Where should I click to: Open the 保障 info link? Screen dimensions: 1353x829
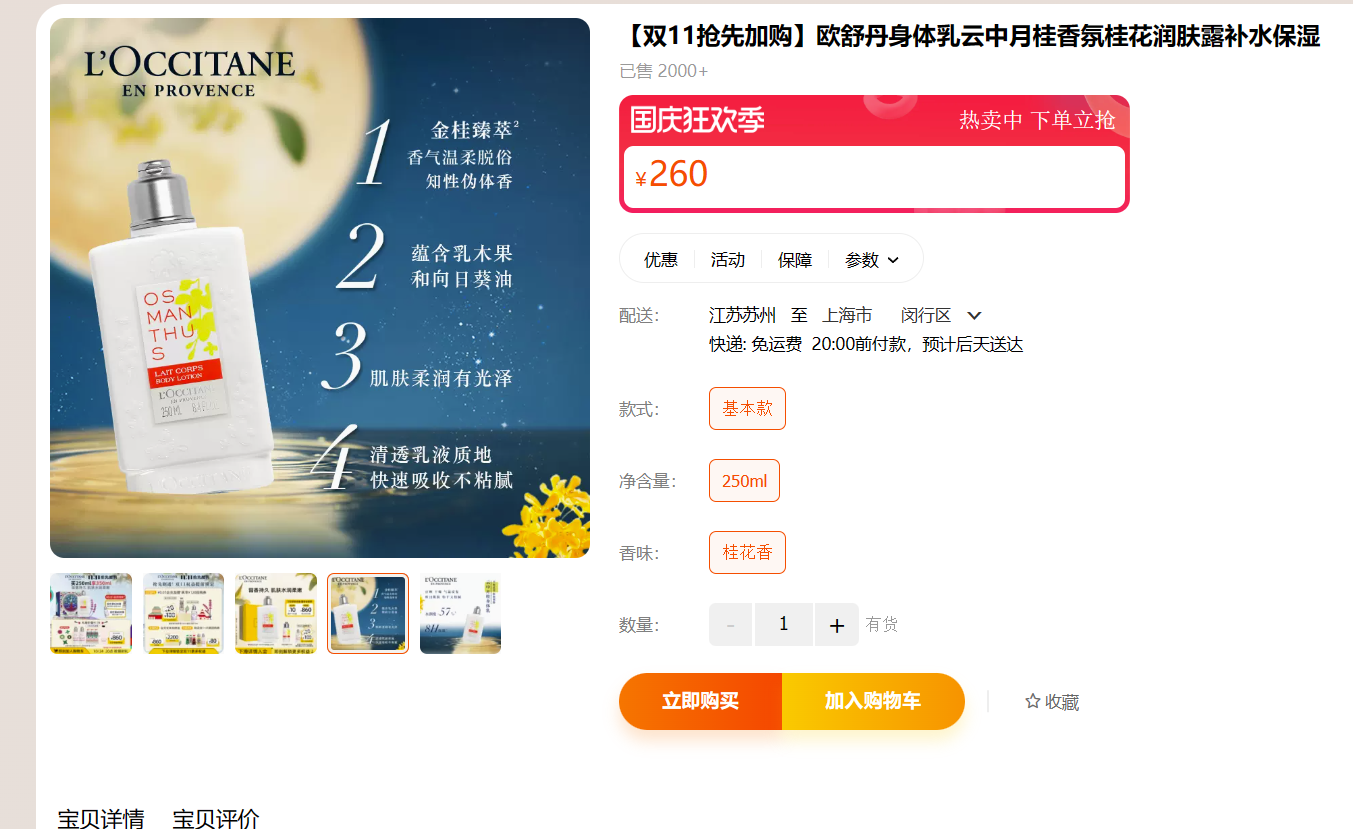pos(795,260)
